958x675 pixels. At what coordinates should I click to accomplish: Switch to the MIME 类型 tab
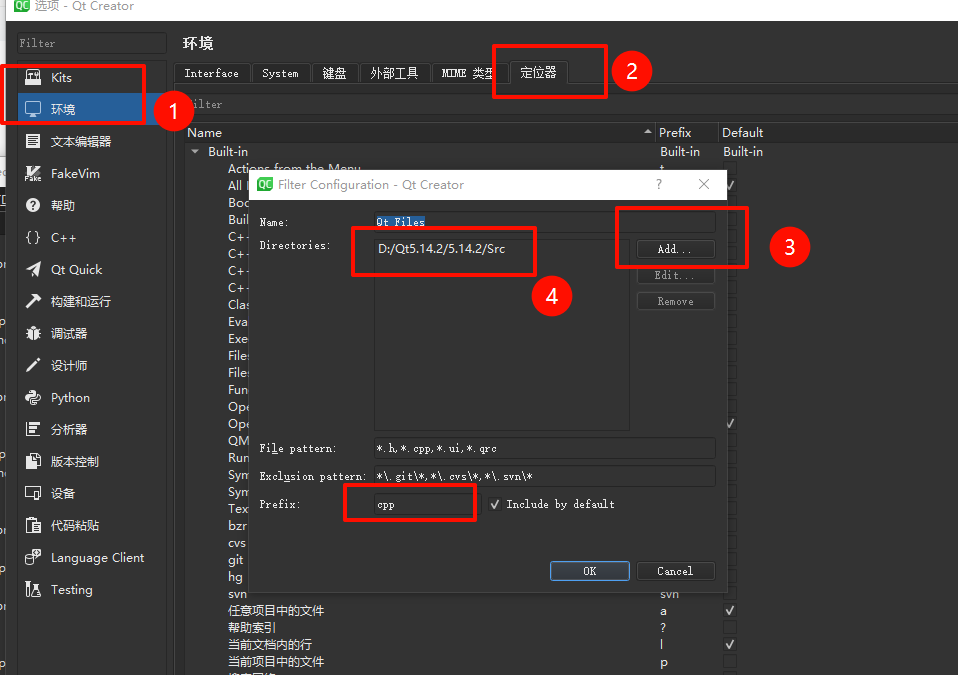[x=467, y=73]
